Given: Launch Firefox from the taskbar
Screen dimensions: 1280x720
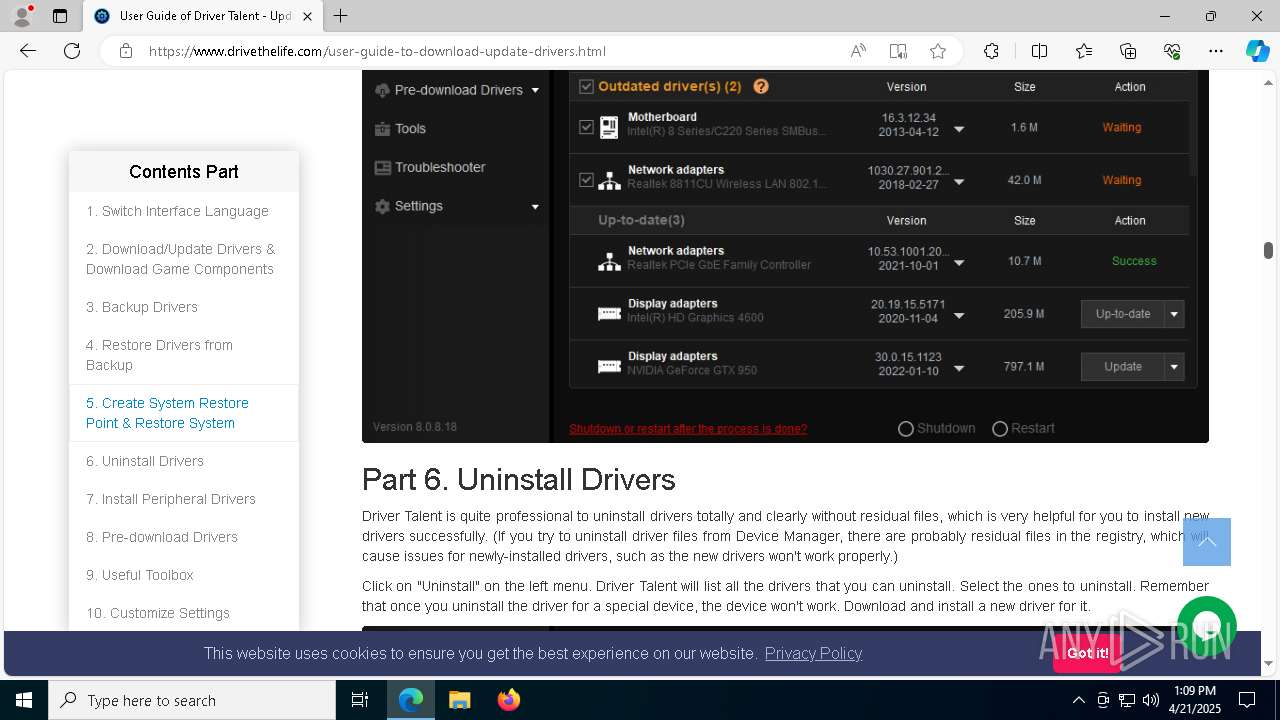Looking at the screenshot, I should point(509,700).
